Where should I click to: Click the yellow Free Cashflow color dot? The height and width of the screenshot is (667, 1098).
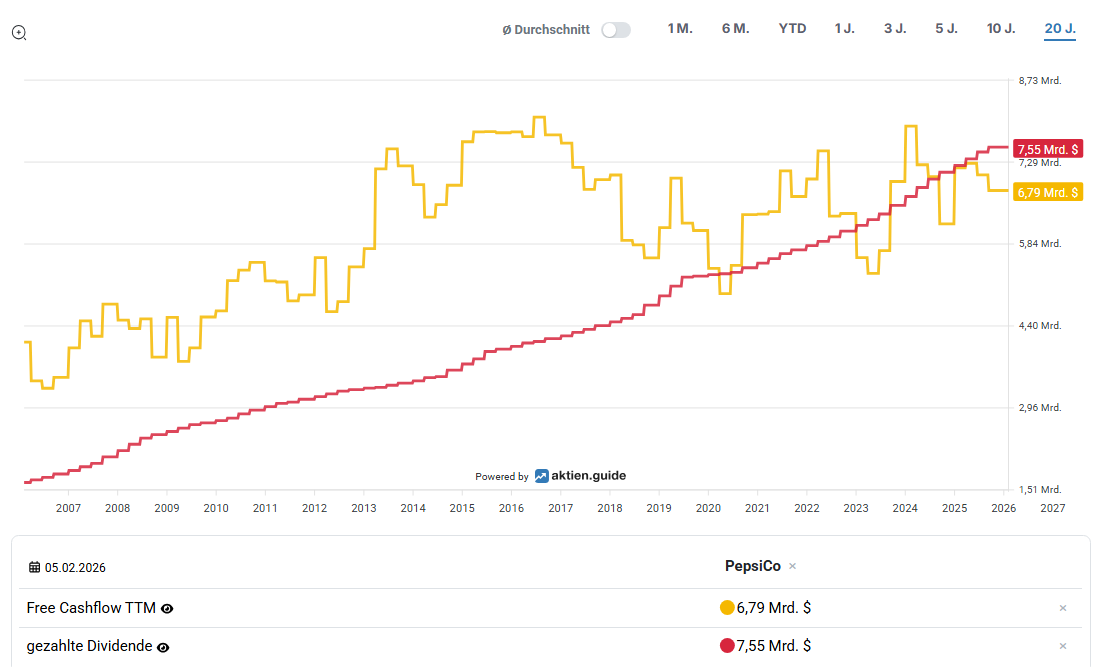pyautogui.click(x=727, y=607)
